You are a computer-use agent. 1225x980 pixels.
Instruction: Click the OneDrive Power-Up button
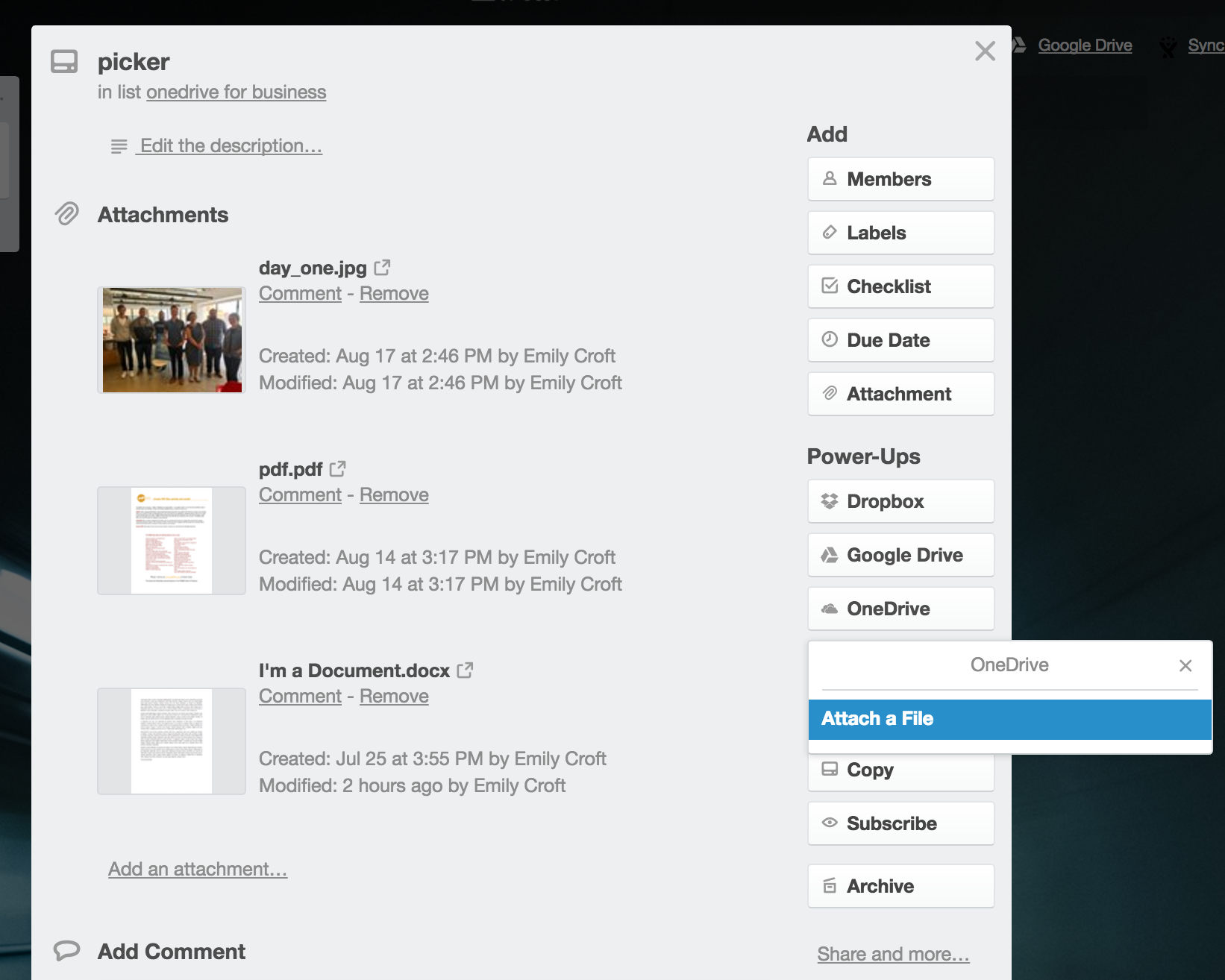coord(900,609)
